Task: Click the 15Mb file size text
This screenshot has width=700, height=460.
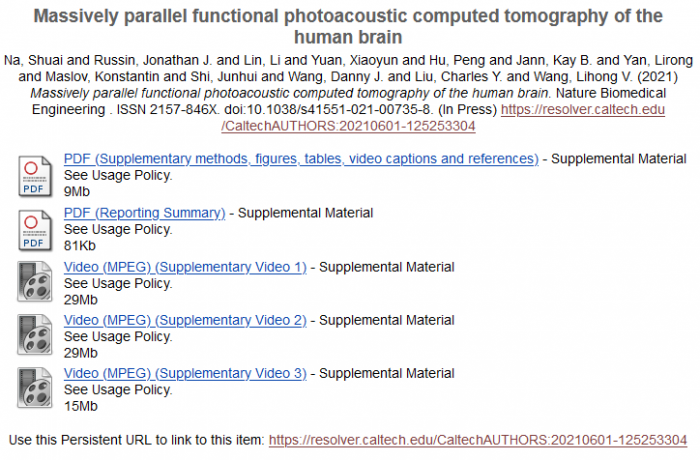Action: pyautogui.click(x=80, y=407)
